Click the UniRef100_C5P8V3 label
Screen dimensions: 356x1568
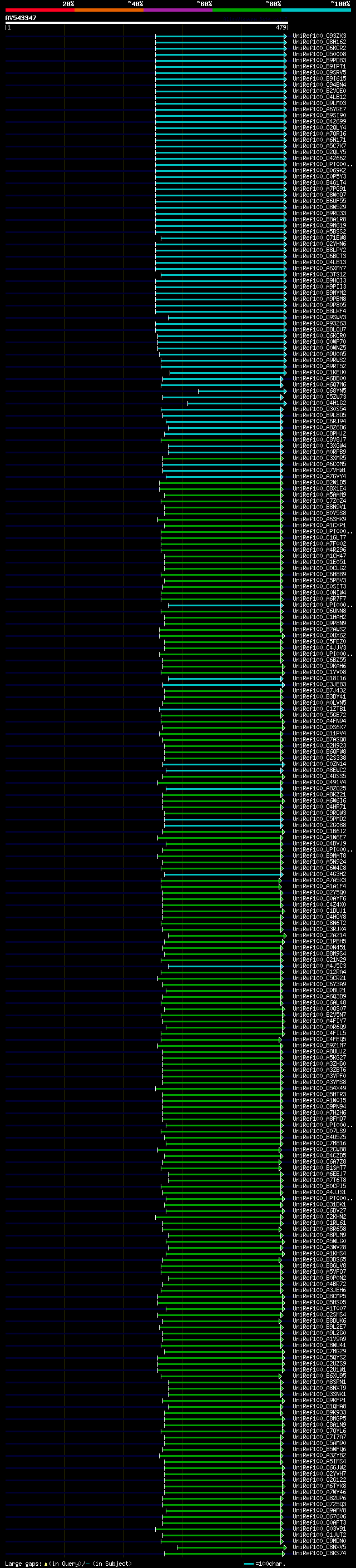tap(319, 580)
